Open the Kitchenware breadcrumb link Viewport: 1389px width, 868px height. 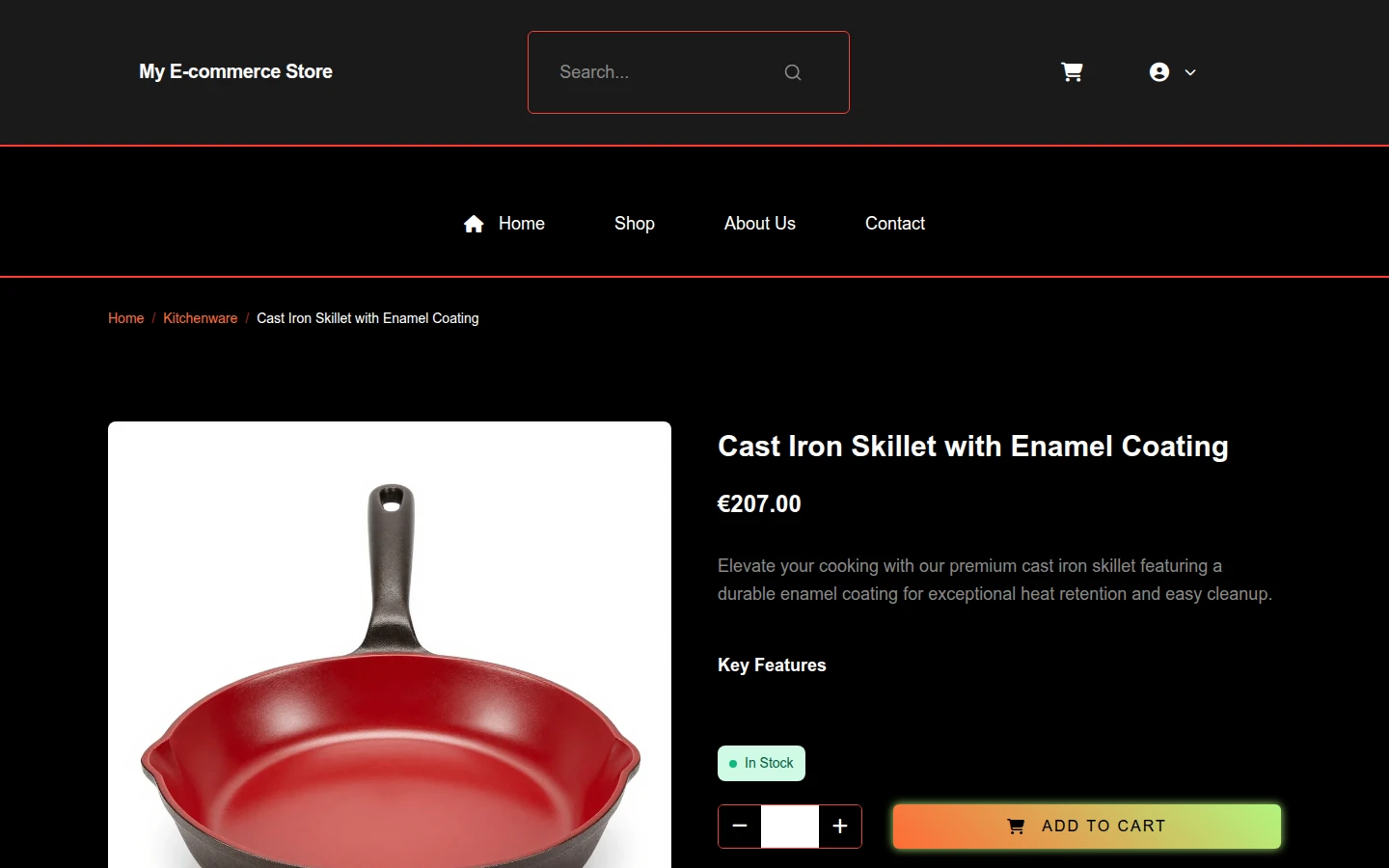click(x=200, y=318)
